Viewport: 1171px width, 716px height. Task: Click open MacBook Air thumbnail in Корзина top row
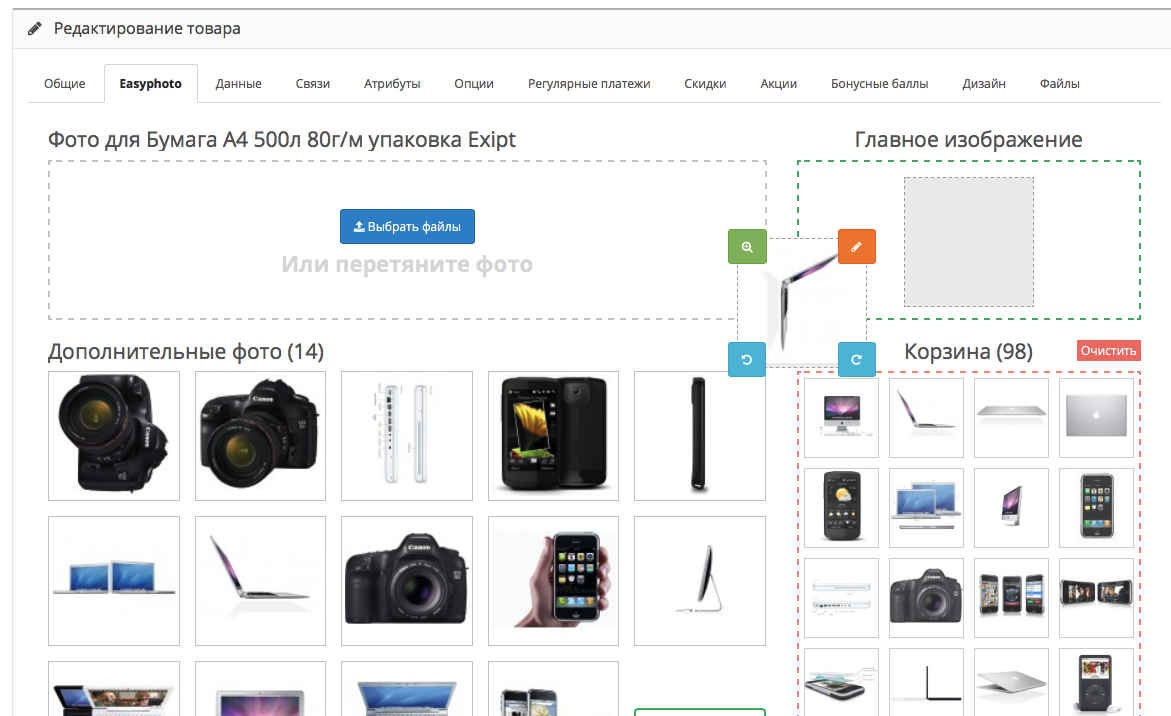926,417
